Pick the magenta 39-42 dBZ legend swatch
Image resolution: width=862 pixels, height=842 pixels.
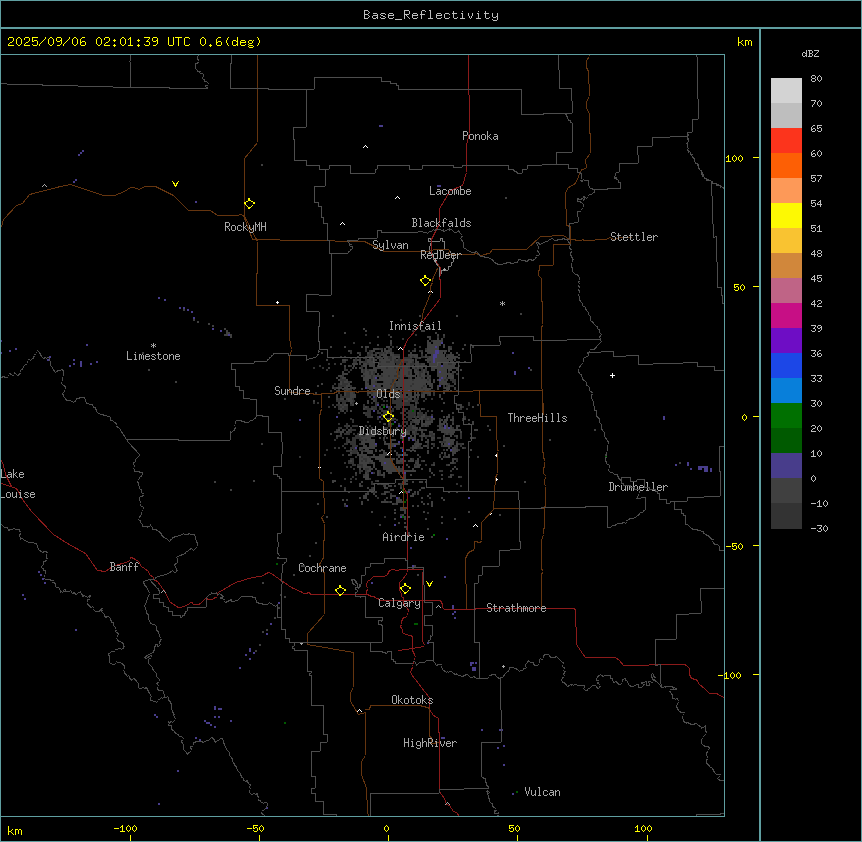pos(786,315)
